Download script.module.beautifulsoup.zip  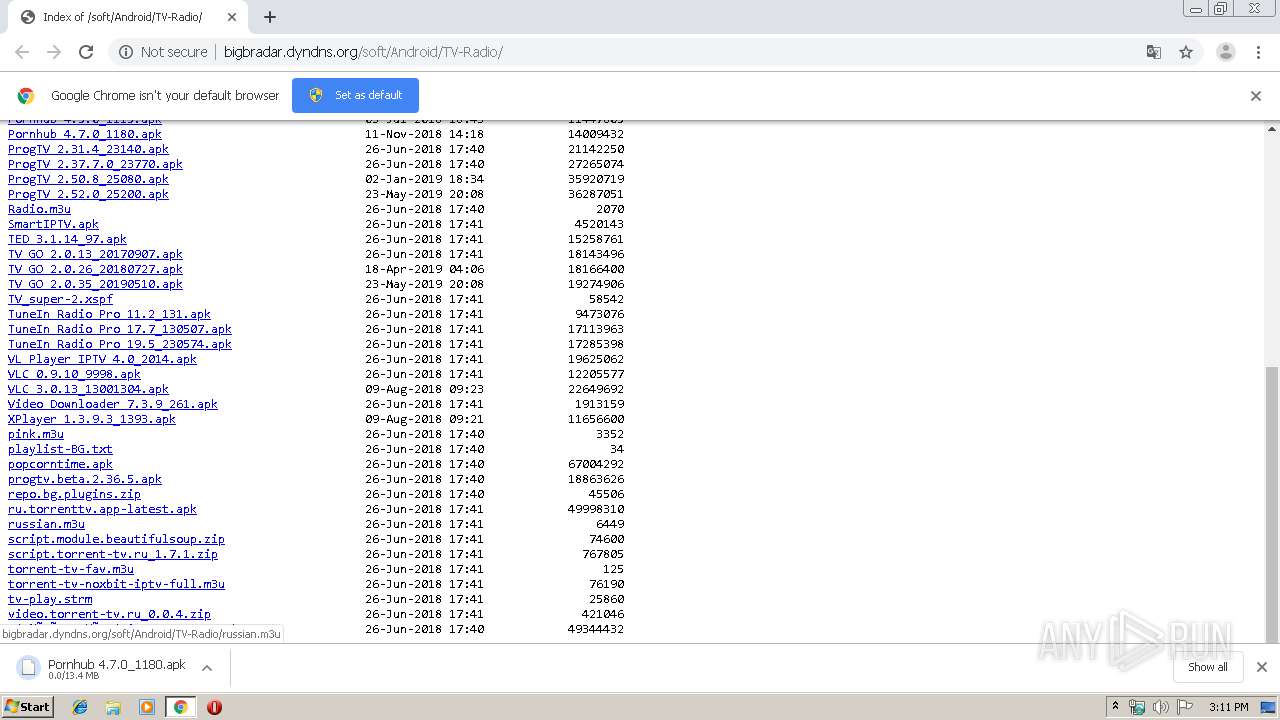coord(116,539)
